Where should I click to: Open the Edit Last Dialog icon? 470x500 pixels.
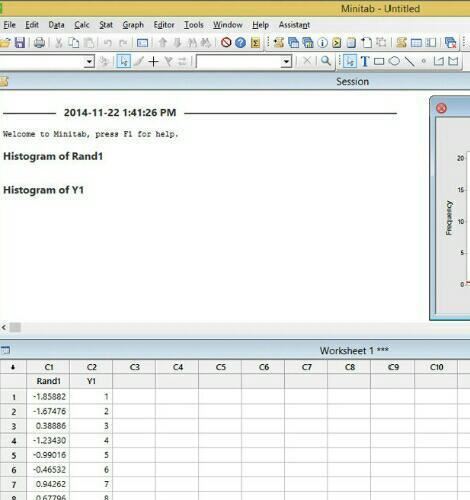[142, 43]
